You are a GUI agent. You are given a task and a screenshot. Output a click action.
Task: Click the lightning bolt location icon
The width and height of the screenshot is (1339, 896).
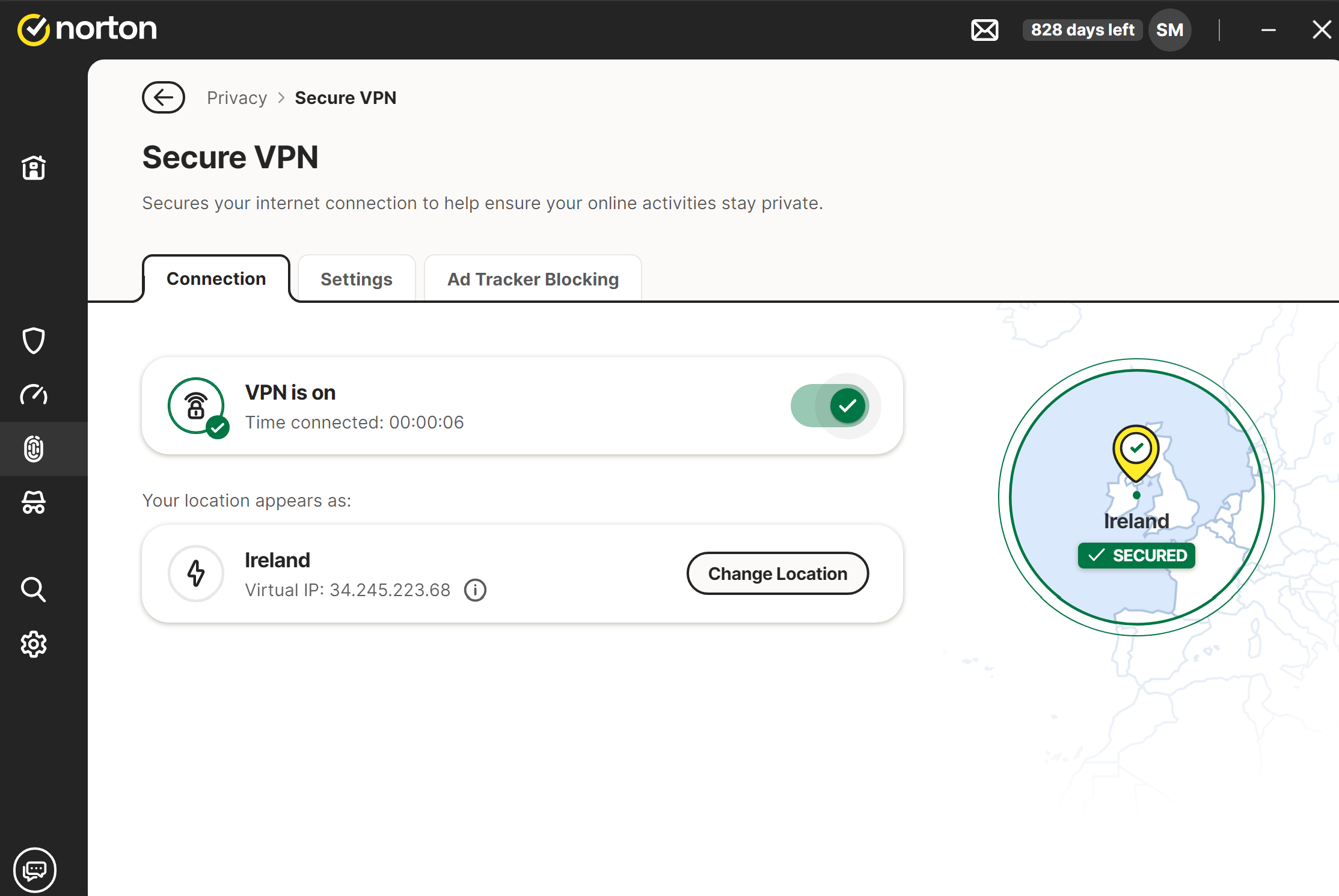click(x=196, y=573)
